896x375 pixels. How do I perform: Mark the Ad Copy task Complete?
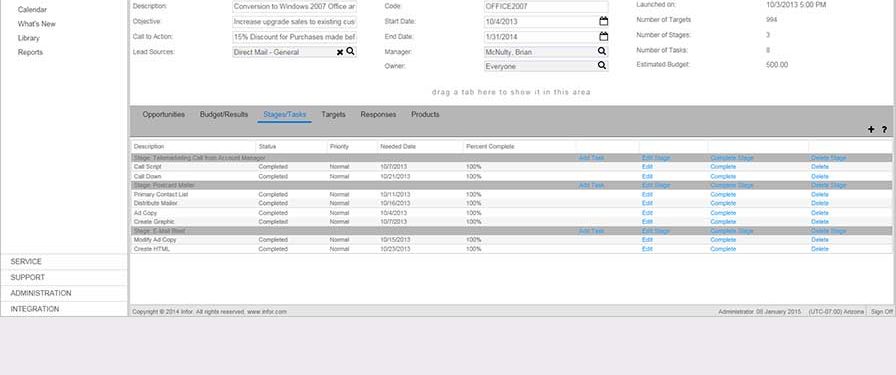tap(723, 213)
